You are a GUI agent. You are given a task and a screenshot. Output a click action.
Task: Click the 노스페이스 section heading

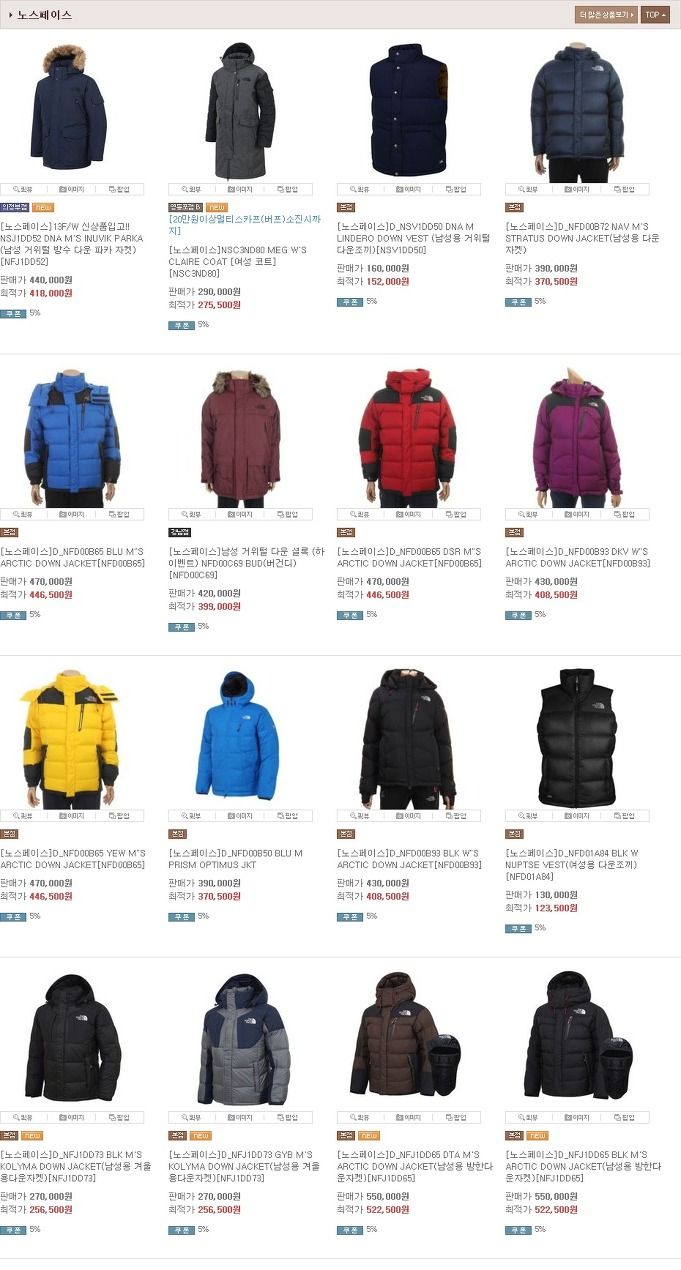(45, 15)
